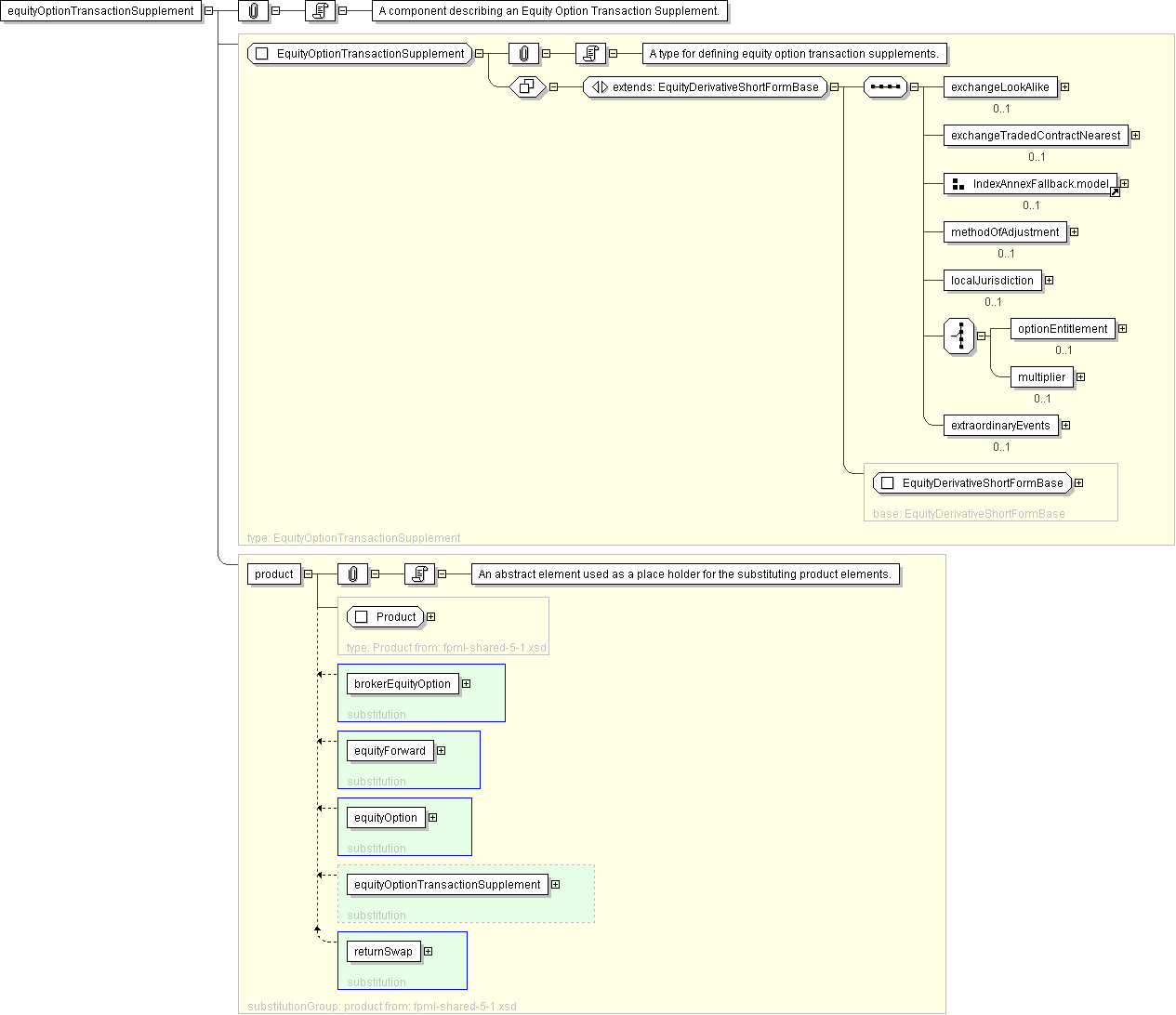Collapse the choice compositor node
Image resolution: width=1176 pixels, height=1015 pixels.
pos(981,336)
